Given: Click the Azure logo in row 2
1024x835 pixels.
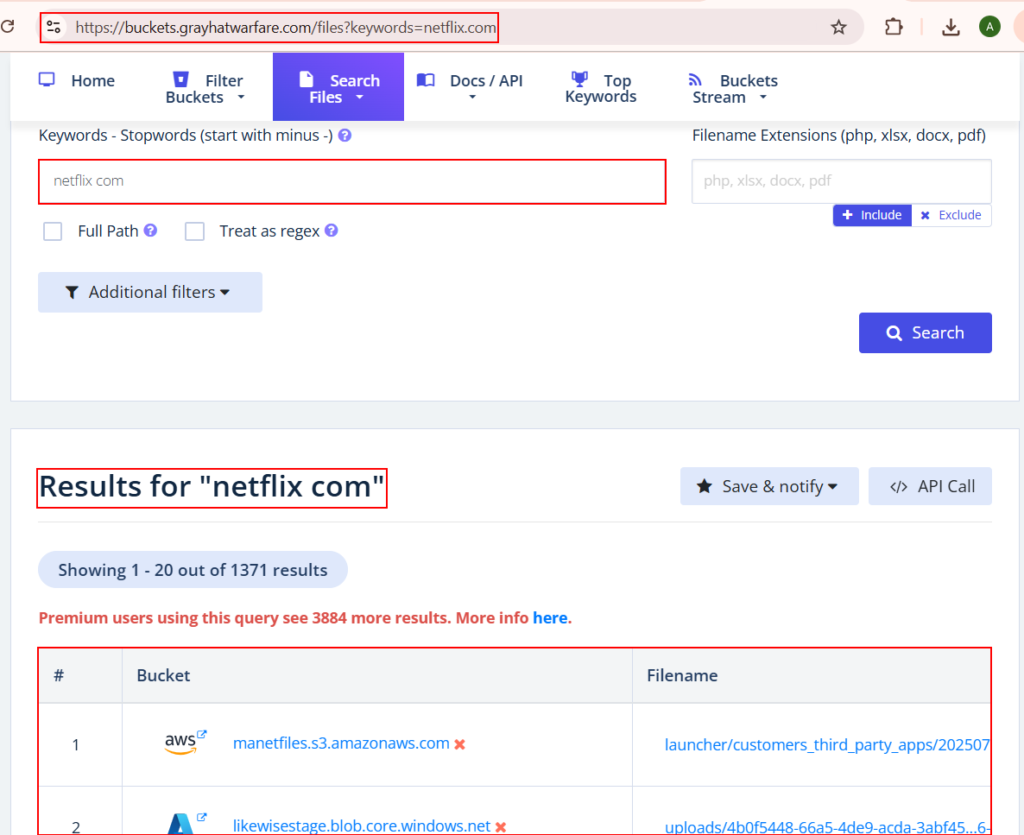Looking at the screenshot, I should click(180, 824).
